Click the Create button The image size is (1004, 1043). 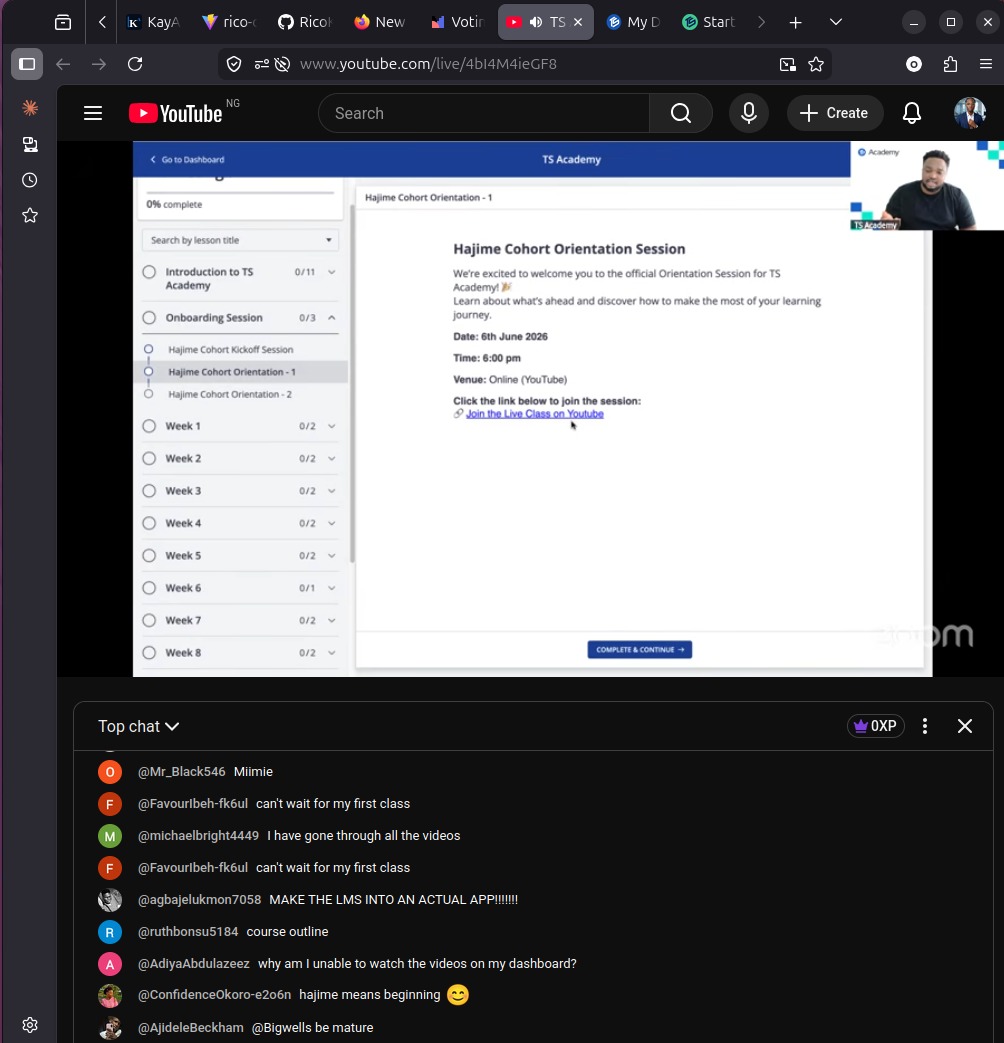tap(835, 113)
